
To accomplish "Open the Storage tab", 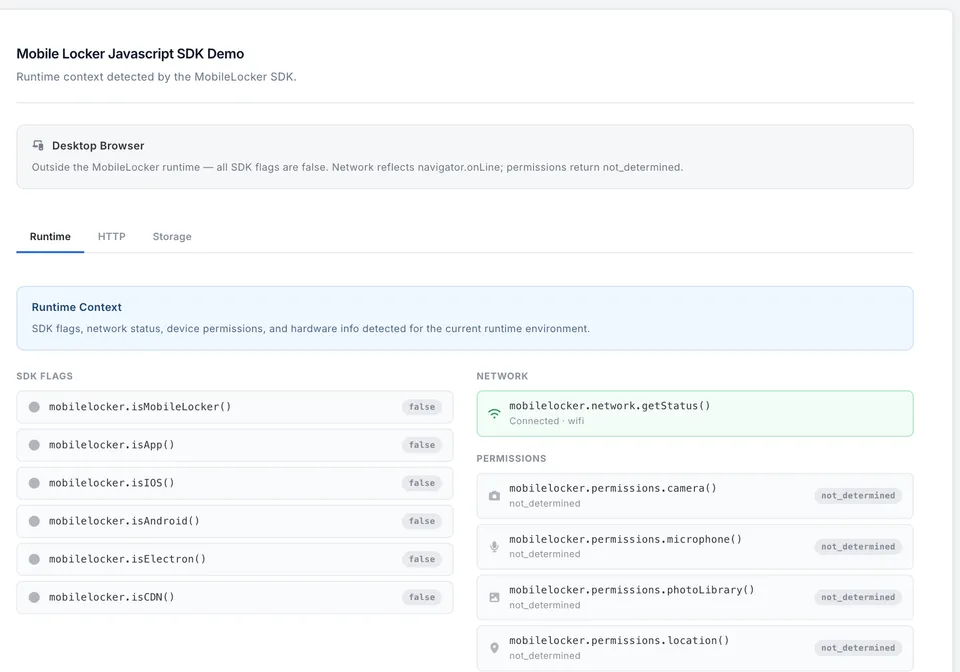I will 172,236.
